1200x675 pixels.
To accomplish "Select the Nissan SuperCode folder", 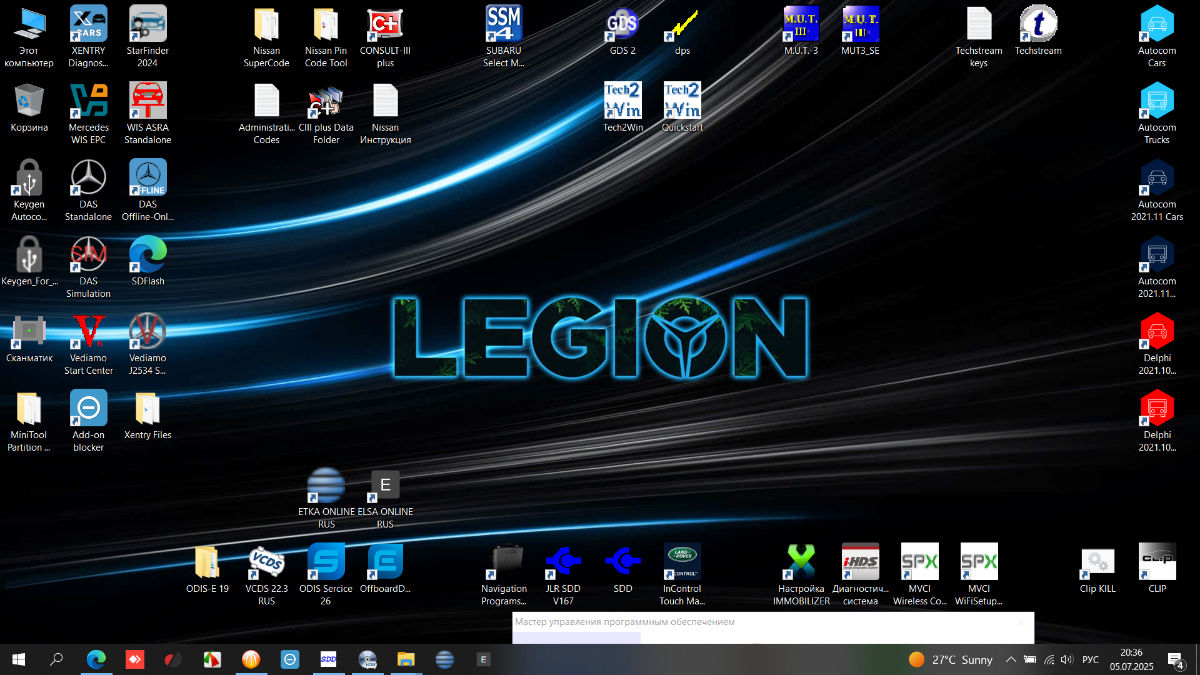I will click(266, 23).
